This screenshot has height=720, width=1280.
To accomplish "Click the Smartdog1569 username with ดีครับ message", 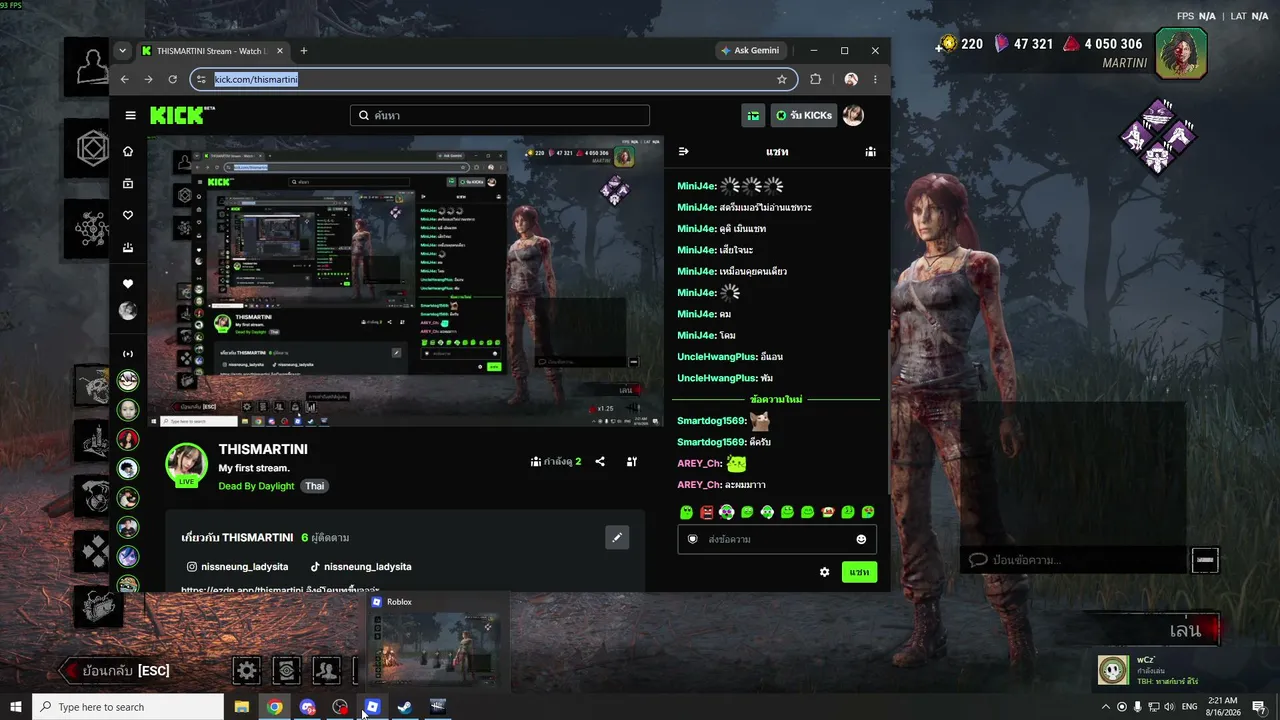I will coord(710,442).
